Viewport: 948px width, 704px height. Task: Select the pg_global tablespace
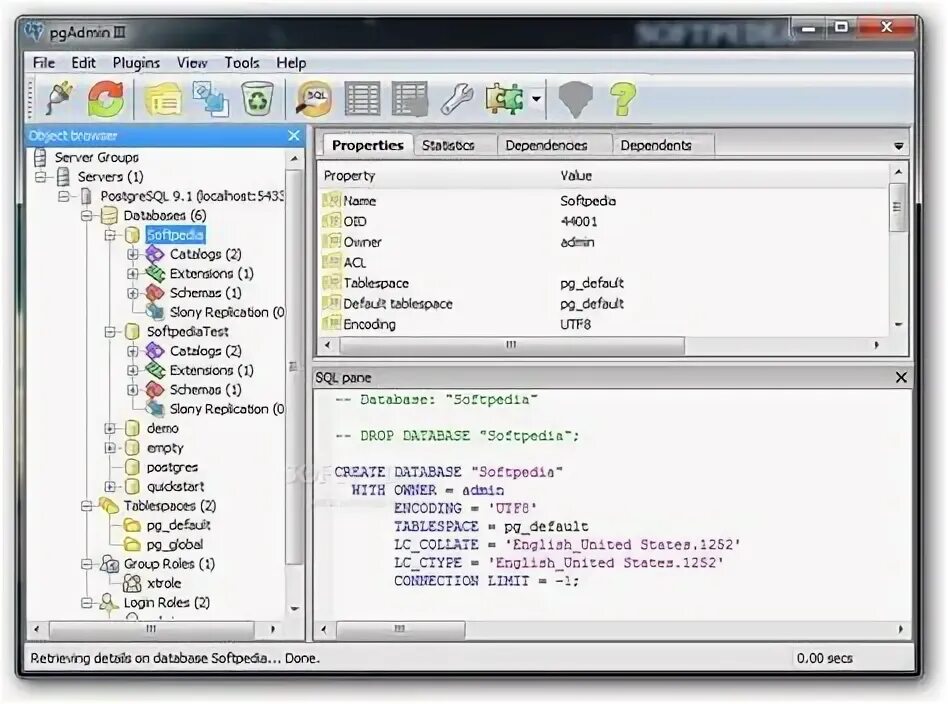tap(174, 544)
